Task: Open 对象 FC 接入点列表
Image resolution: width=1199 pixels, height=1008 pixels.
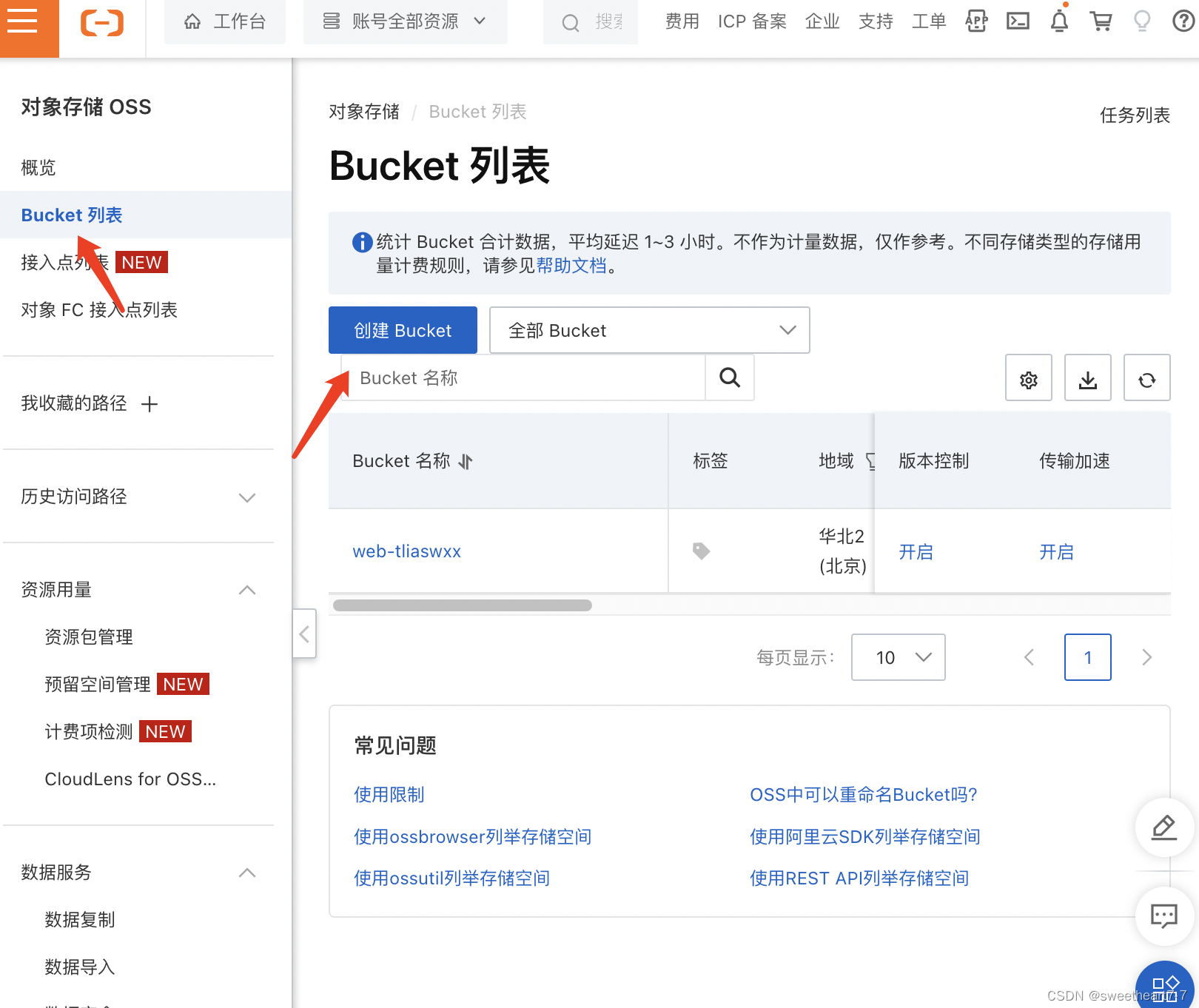Action: pos(99,310)
